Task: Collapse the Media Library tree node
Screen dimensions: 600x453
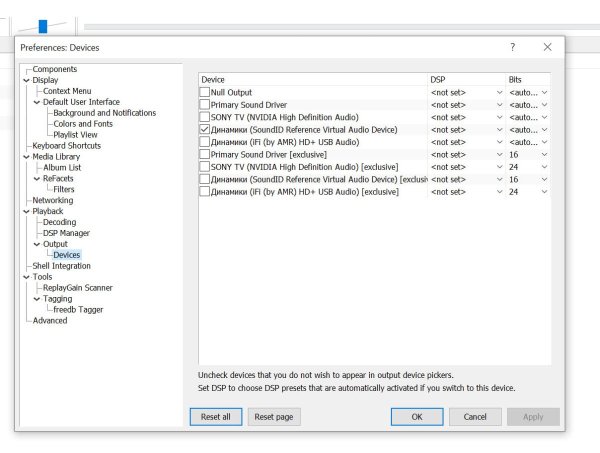Action: coord(27,157)
